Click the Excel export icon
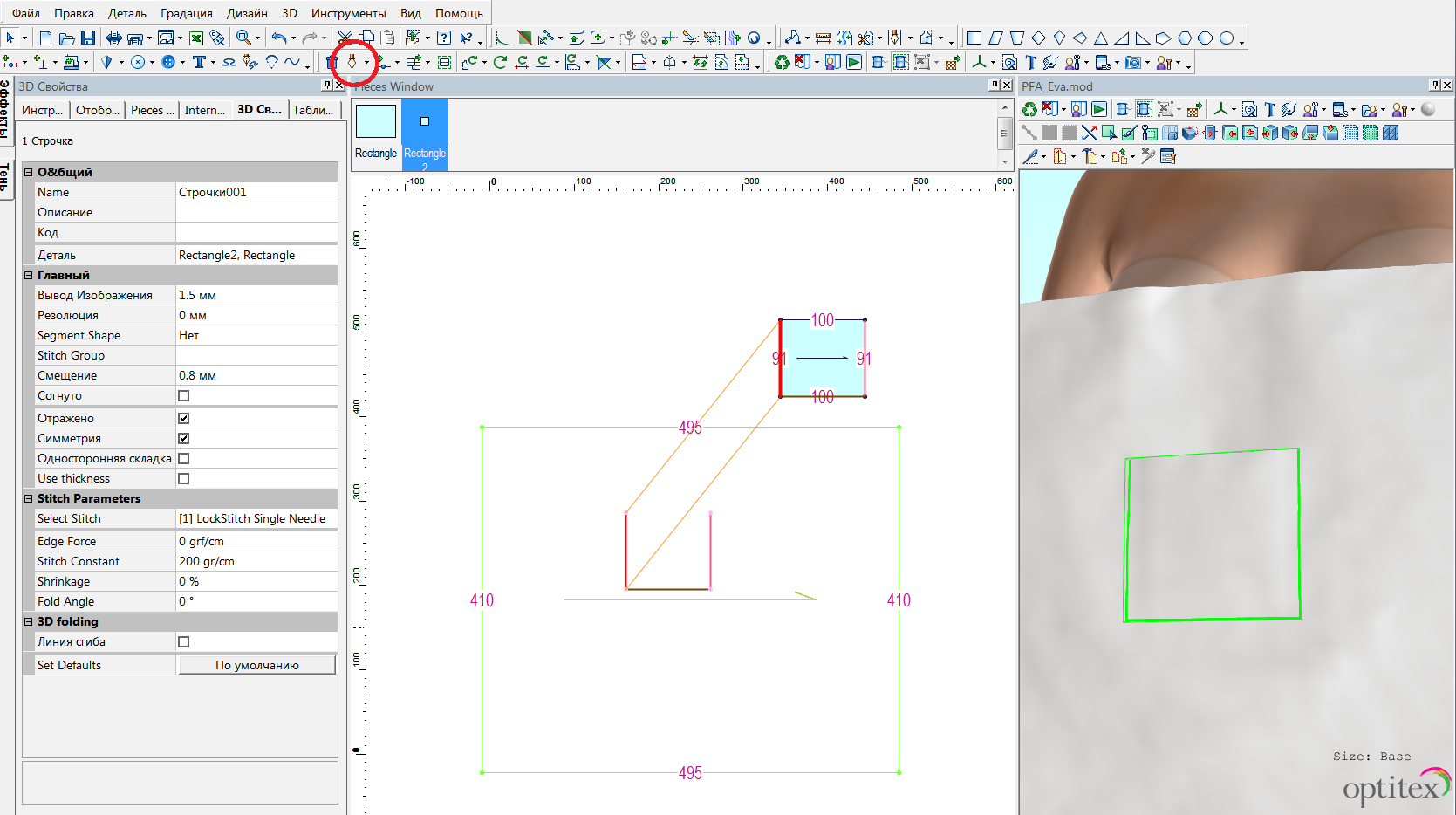 [x=196, y=38]
